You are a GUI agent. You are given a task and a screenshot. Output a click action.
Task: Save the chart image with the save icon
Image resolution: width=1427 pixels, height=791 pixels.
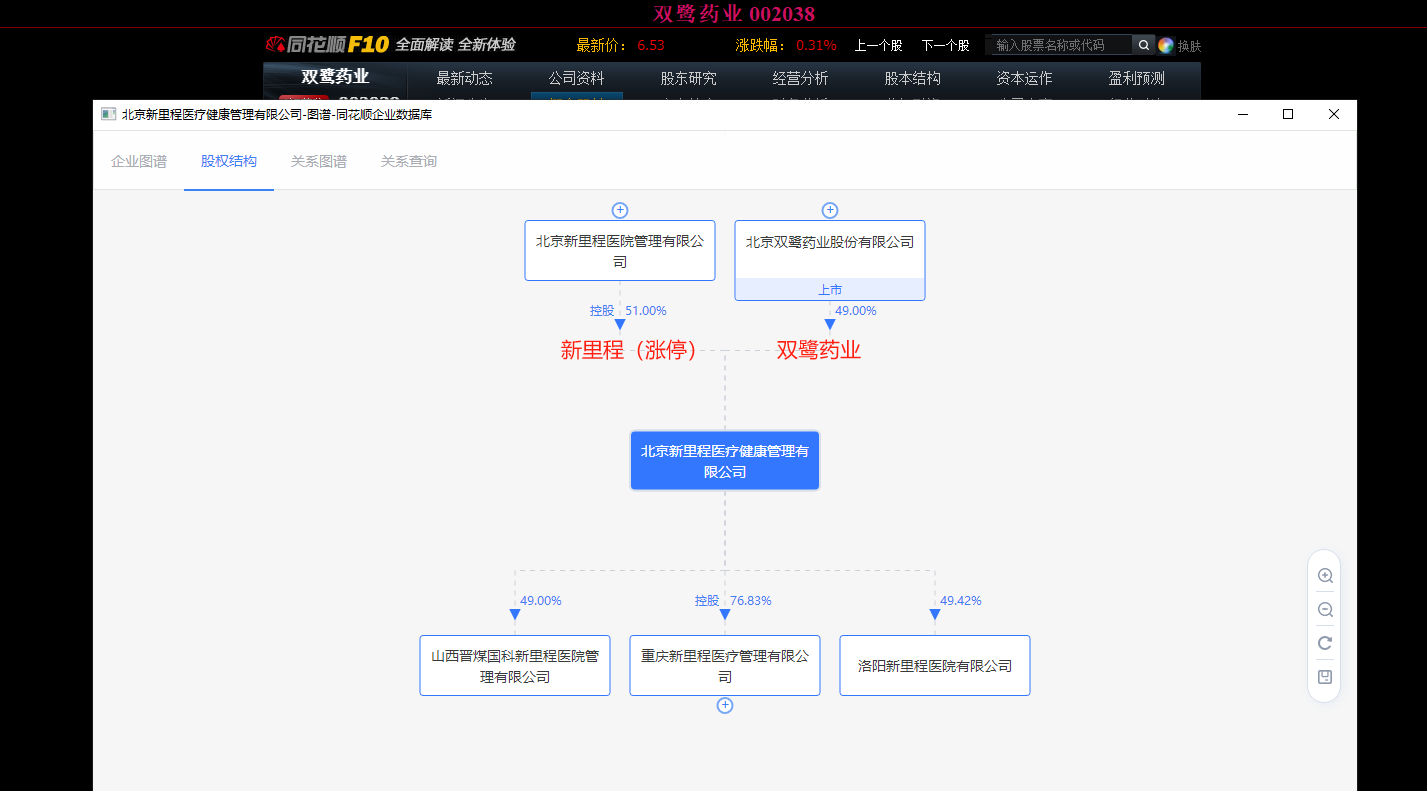coord(1325,677)
